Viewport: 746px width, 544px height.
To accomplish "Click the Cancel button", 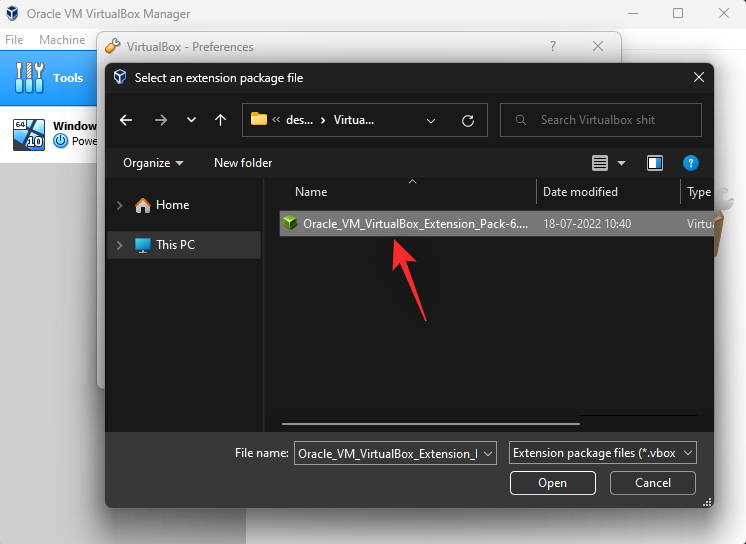I will [653, 483].
